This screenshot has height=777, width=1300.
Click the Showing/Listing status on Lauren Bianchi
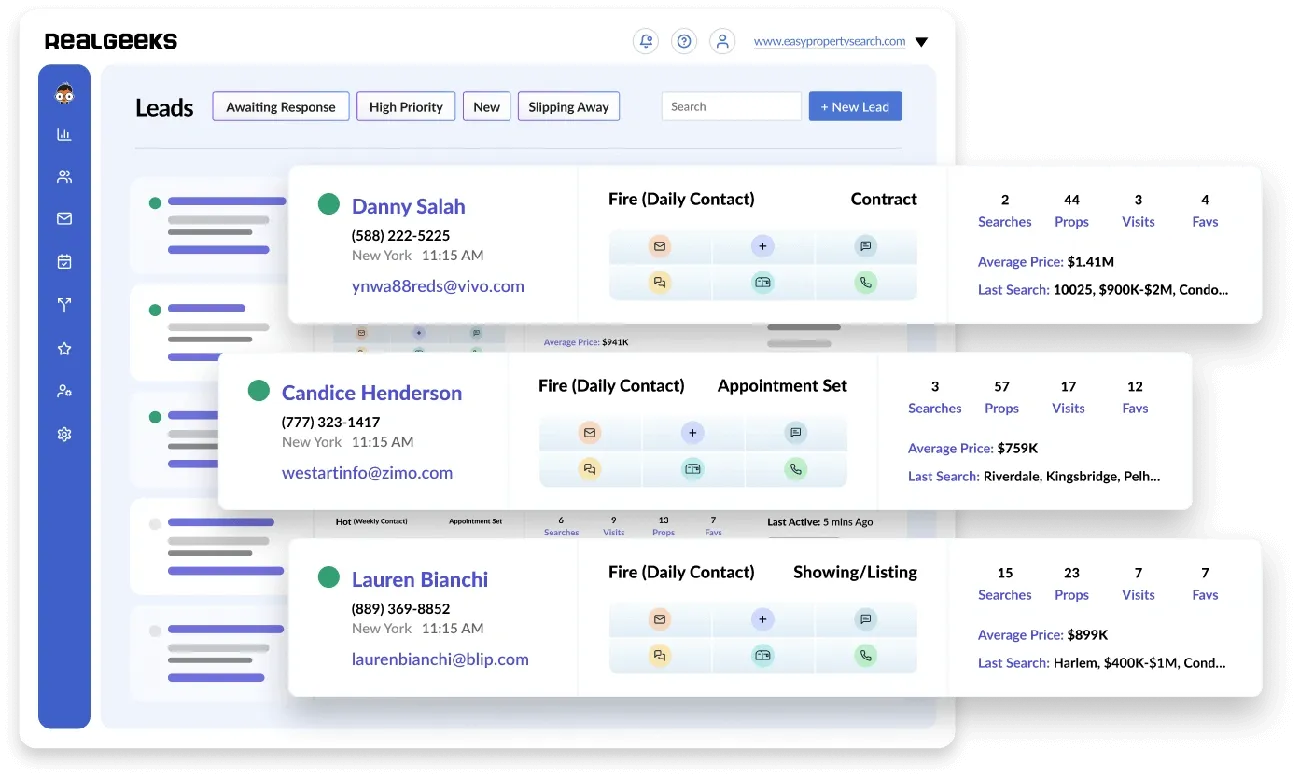click(x=855, y=573)
